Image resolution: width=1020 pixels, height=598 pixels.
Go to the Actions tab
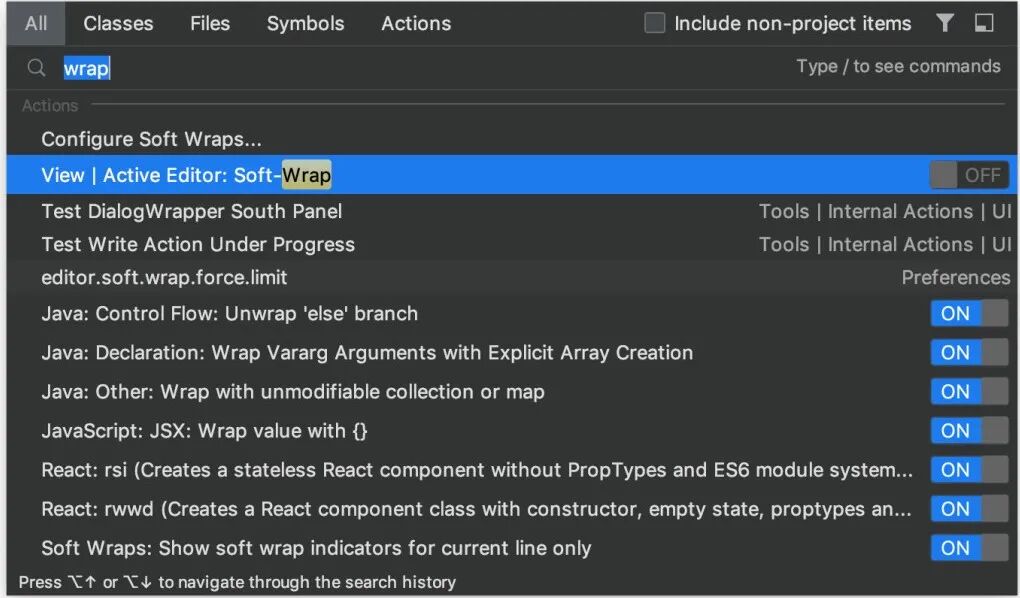point(416,23)
